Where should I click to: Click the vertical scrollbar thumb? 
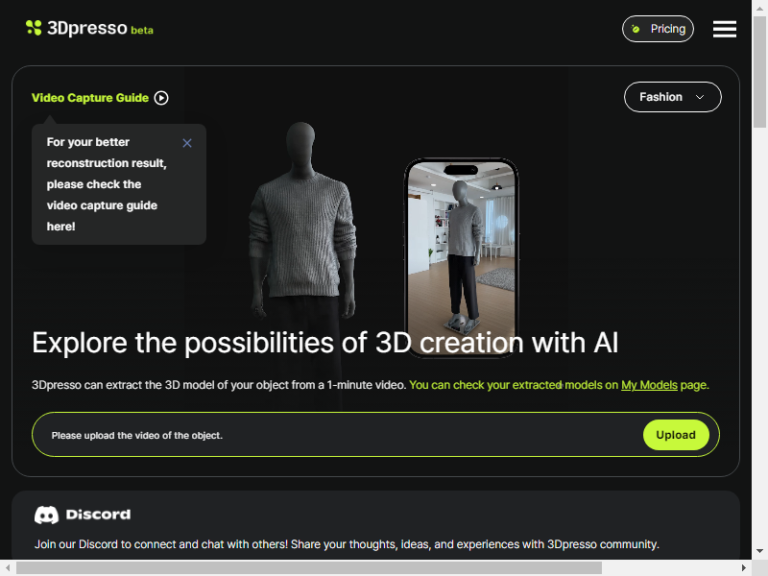[x=760, y=71]
